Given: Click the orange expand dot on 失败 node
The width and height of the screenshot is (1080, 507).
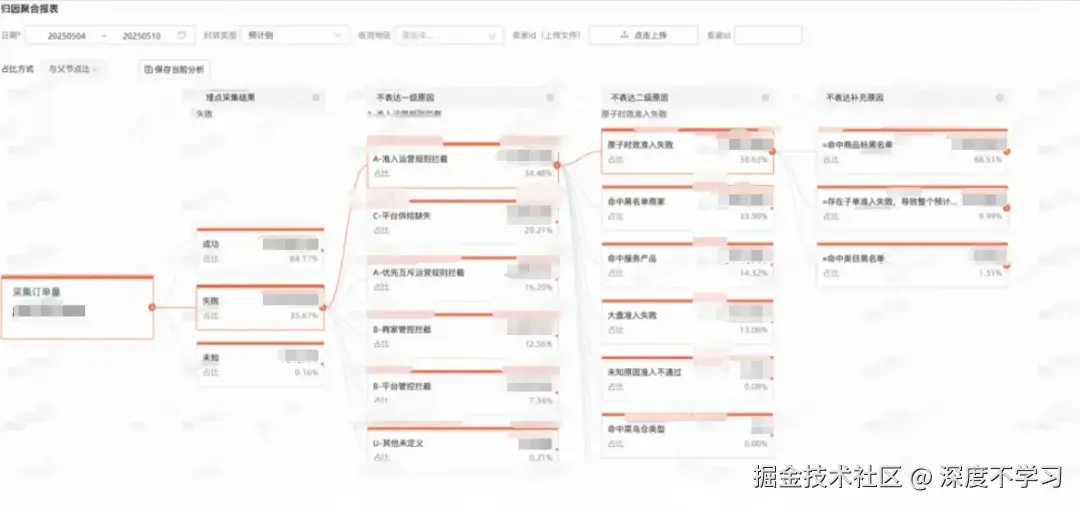Looking at the screenshot, I should (x=322, y=307).
